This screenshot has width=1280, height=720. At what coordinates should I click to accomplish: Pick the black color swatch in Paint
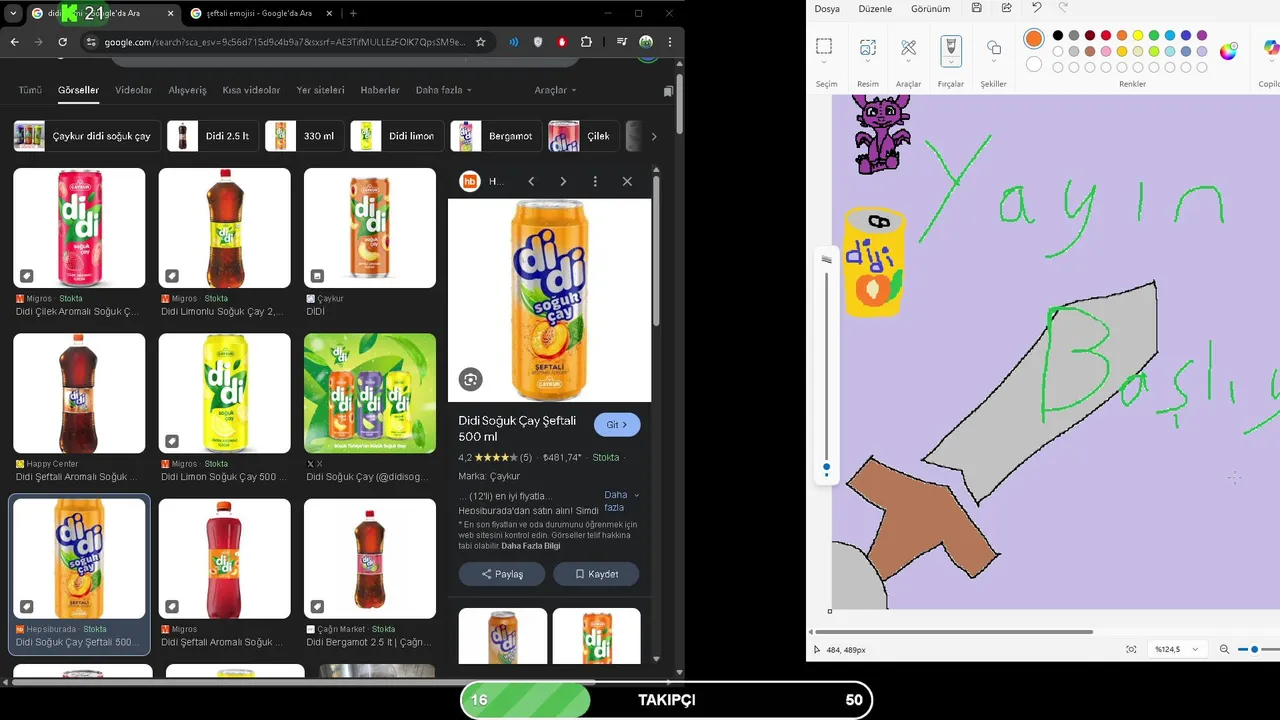tap(1058, 36)
